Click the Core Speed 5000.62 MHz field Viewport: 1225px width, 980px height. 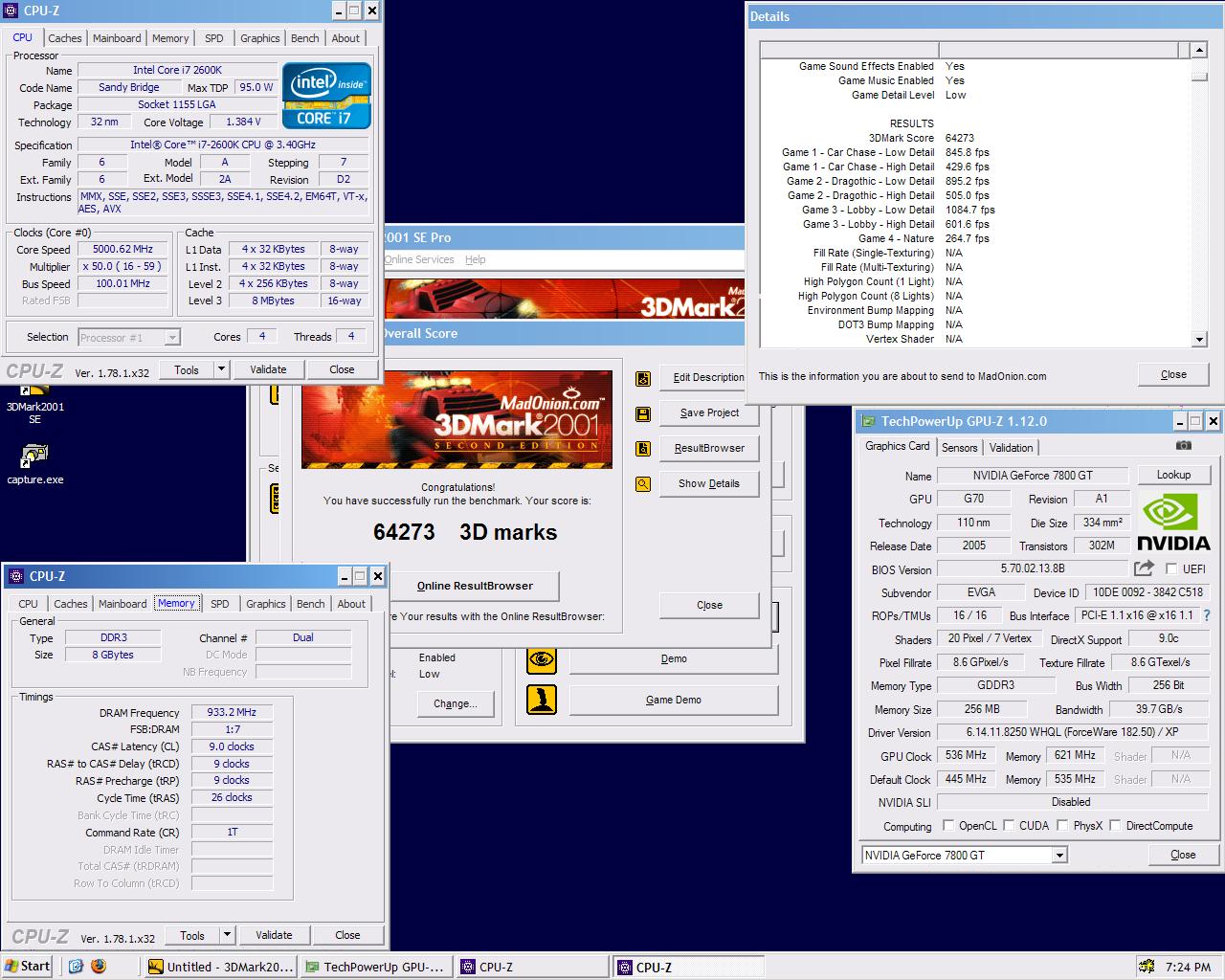[122, 249]
